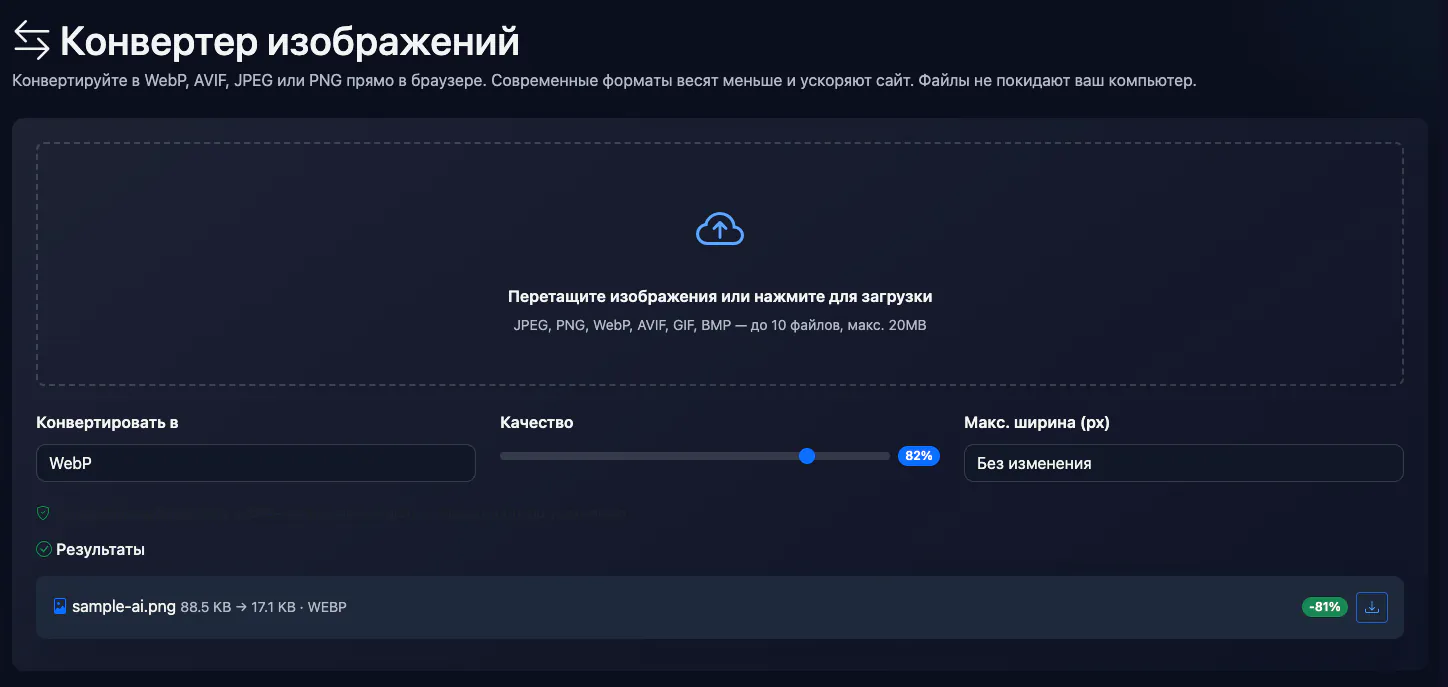The image size is (1448, 687).
Task: Click the Качество label
Action: click(537, 422)
